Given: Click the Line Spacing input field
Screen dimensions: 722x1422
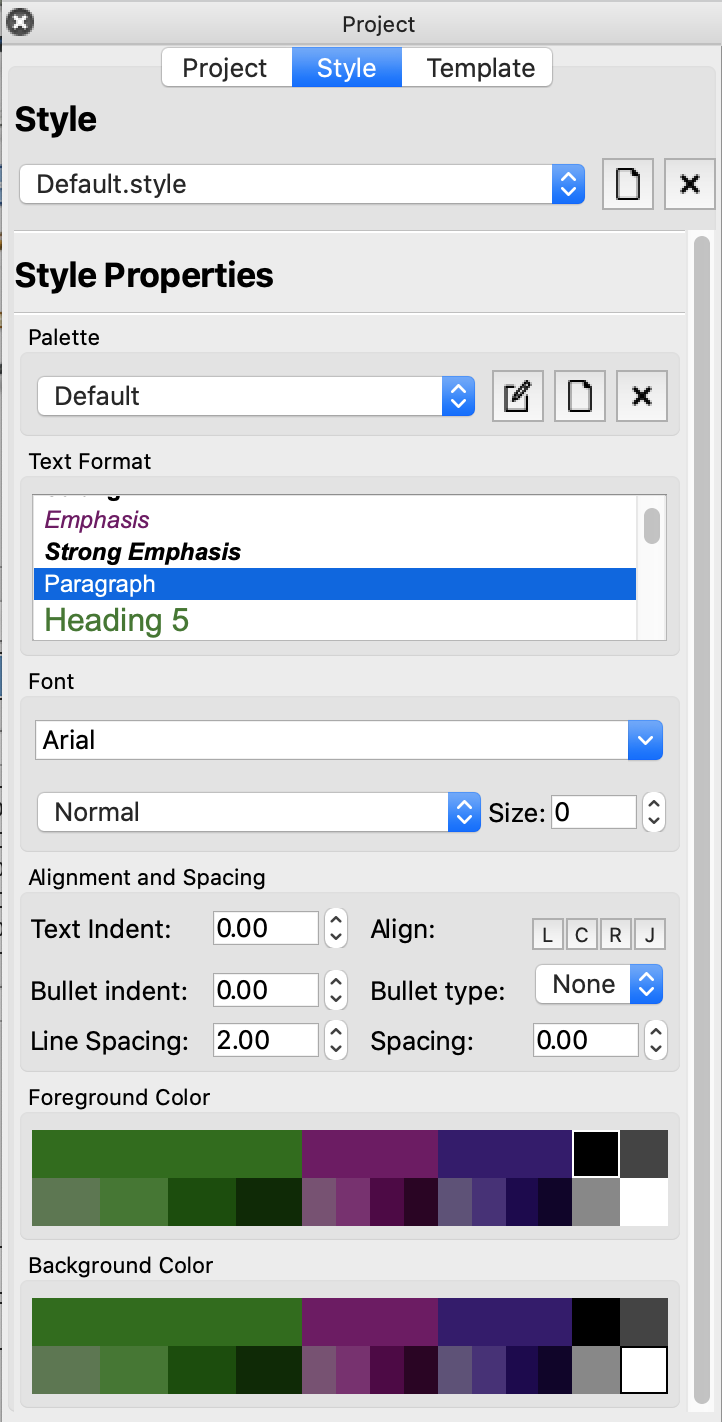Looking at the screenshot, I should click(x=265, y=1040).
